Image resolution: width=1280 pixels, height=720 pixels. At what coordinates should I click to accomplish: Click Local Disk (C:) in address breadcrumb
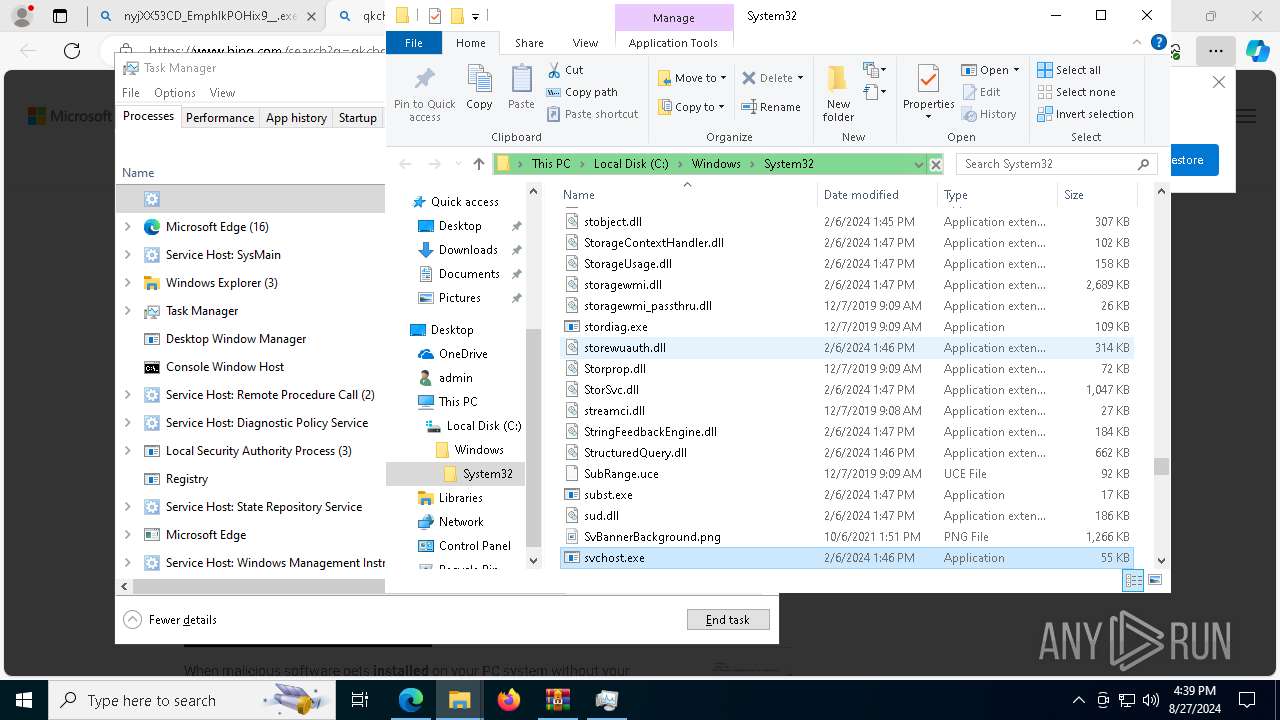631,164
